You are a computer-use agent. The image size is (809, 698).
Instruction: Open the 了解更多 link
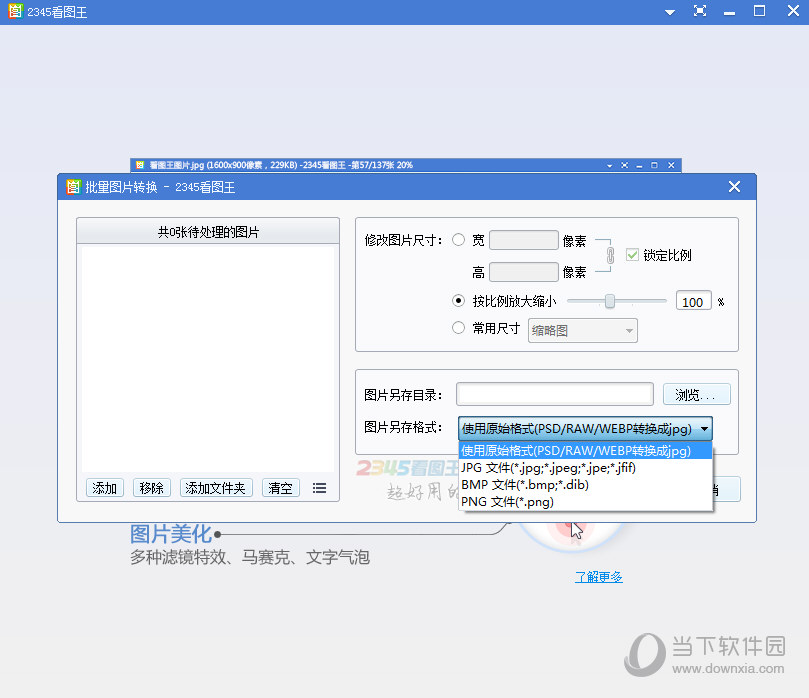pyautogui.click(x=597, y=577)
